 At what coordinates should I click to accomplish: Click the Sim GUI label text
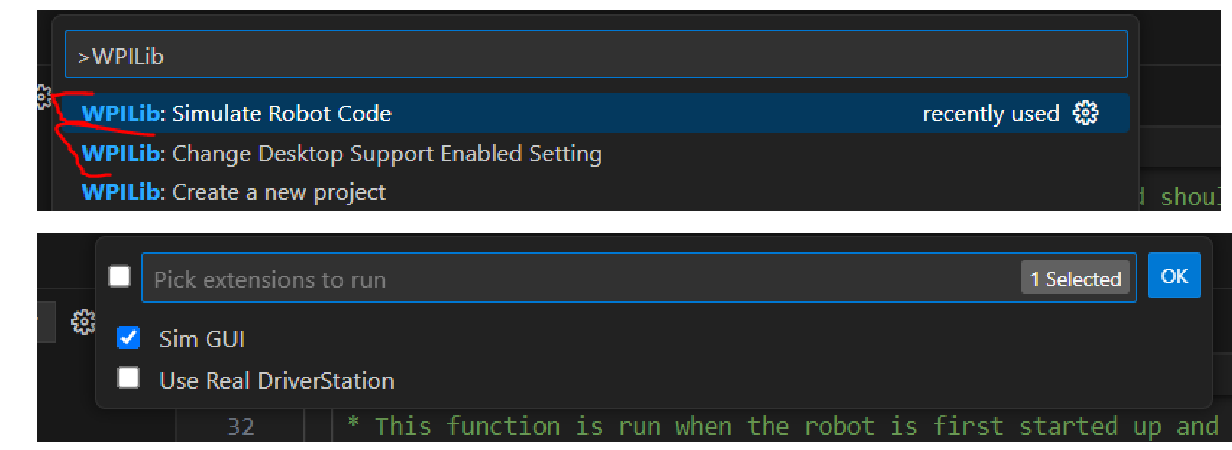[202, 339]
